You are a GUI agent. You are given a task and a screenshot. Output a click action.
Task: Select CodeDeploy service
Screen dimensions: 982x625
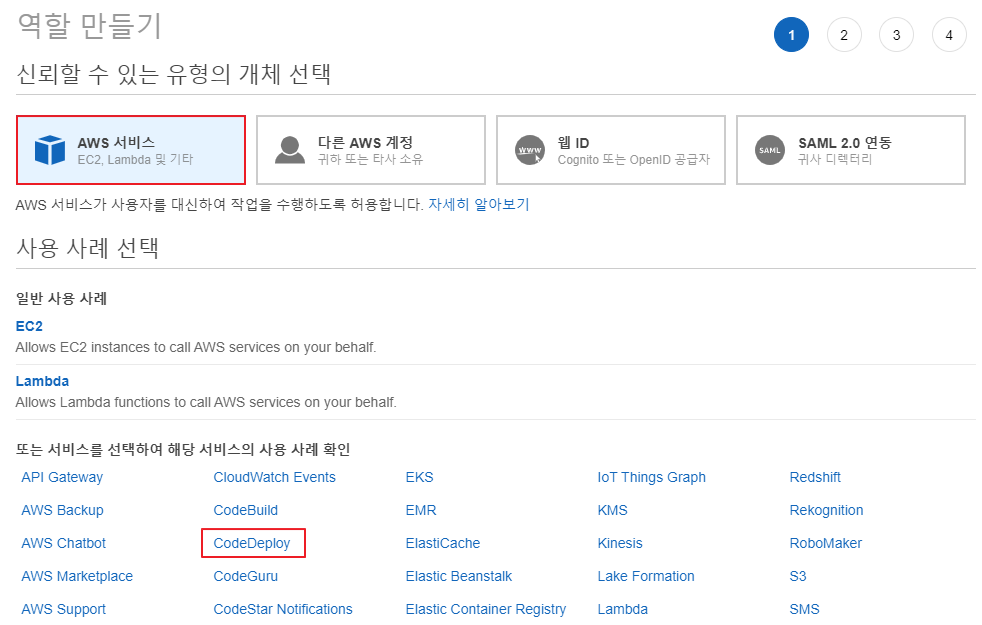(x=252, y=543)
